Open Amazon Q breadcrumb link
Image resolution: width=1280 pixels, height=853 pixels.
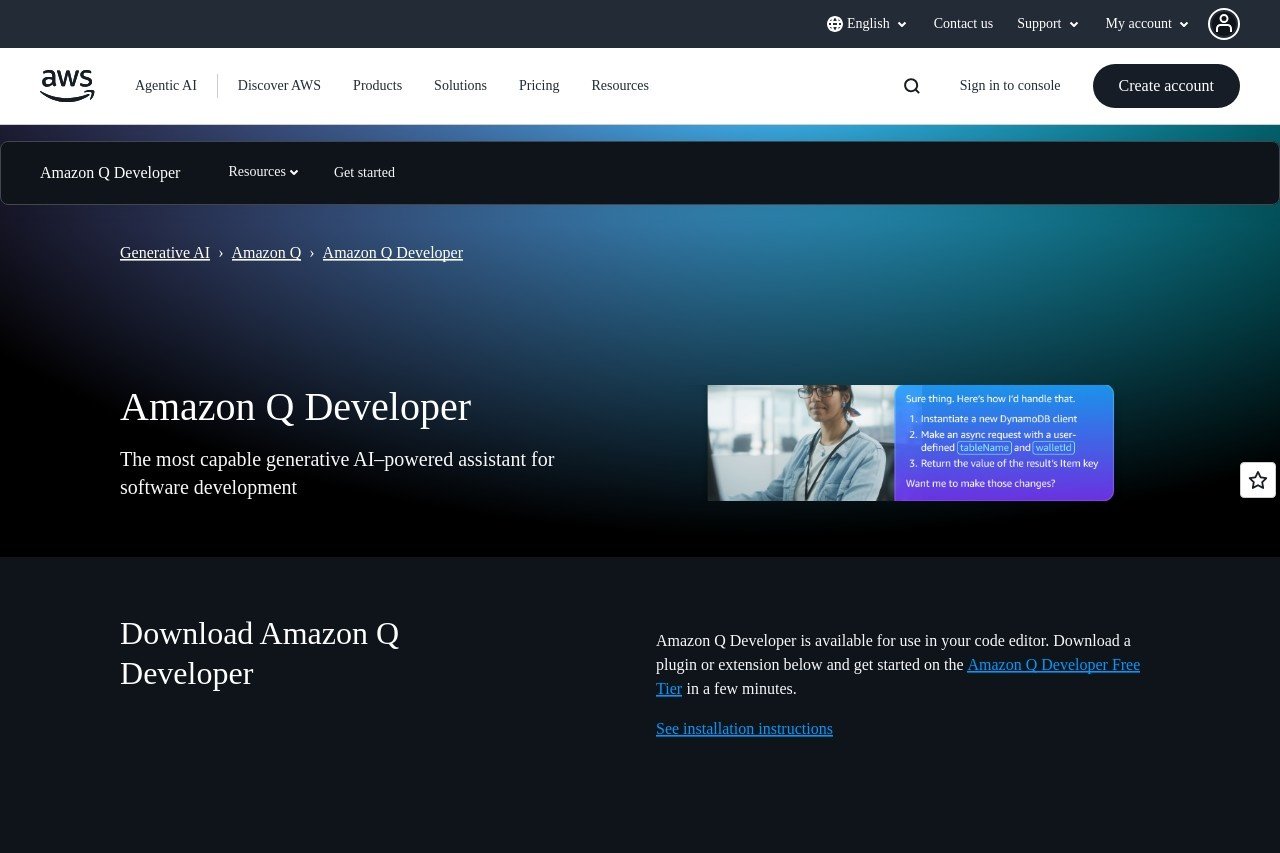pyautogui.click(x=266, y=253)
